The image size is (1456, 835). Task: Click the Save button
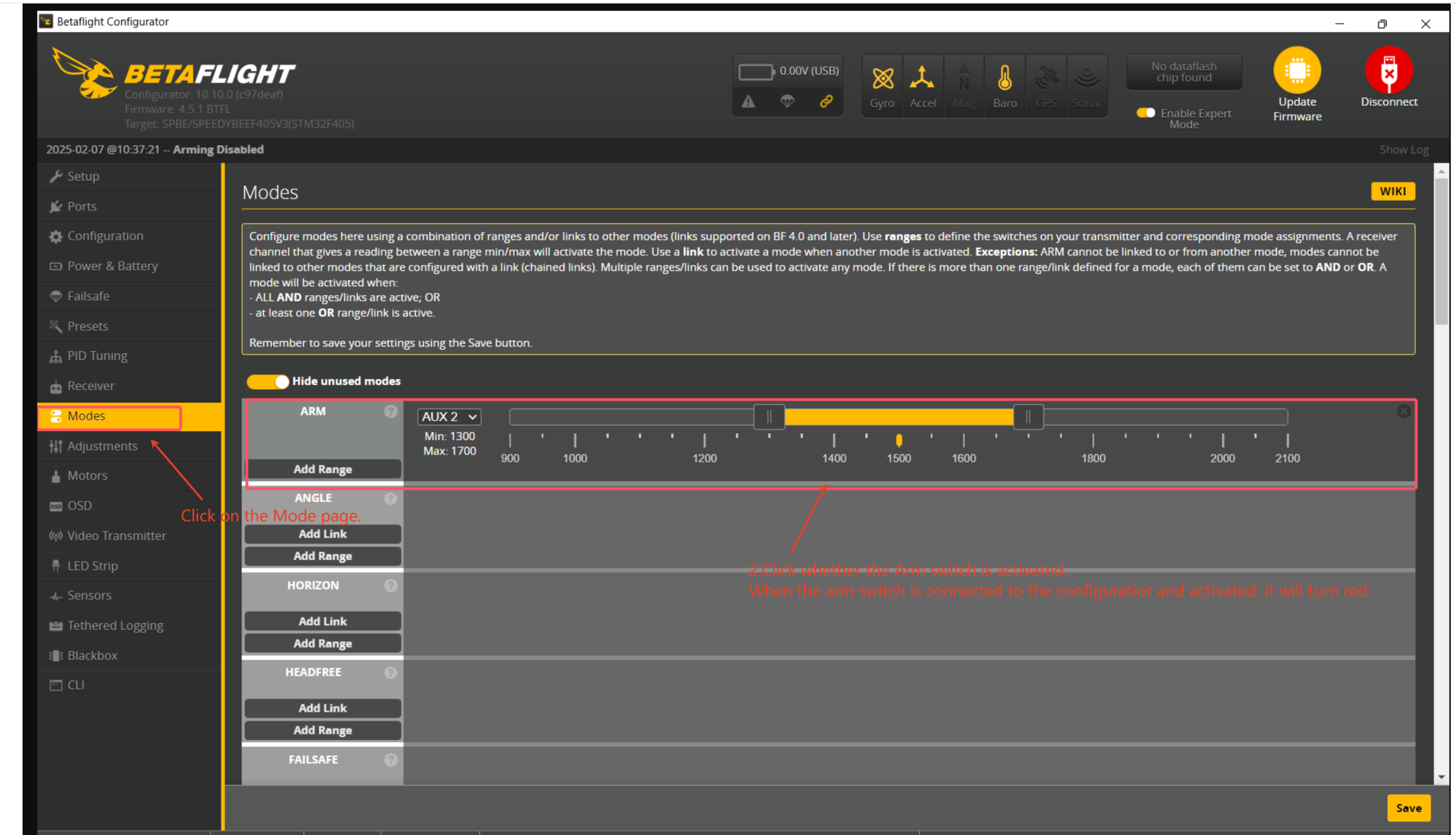coord(1408,808)
